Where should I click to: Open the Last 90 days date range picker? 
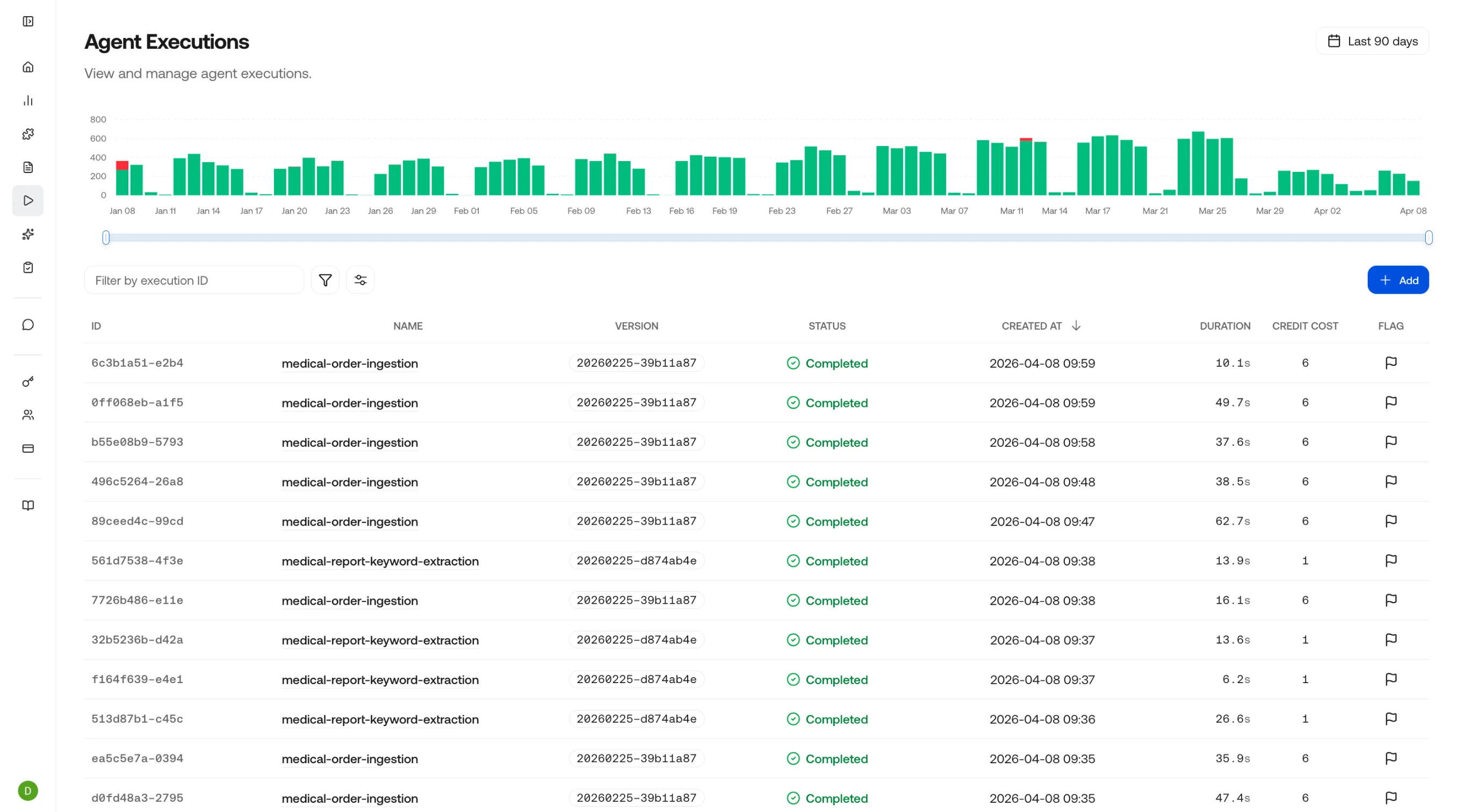1372,41
